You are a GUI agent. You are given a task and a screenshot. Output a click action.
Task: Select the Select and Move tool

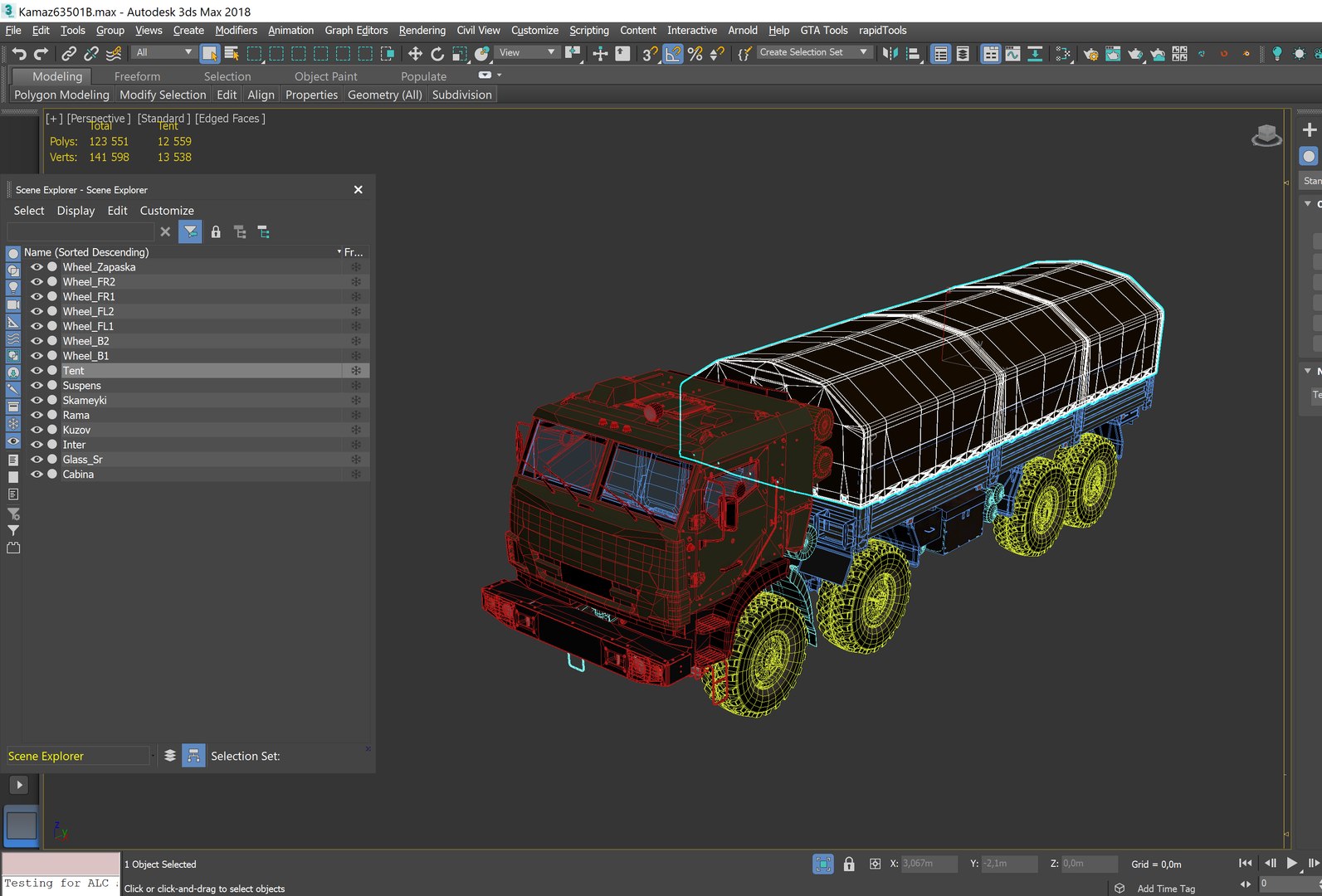[x=415, y=54]
